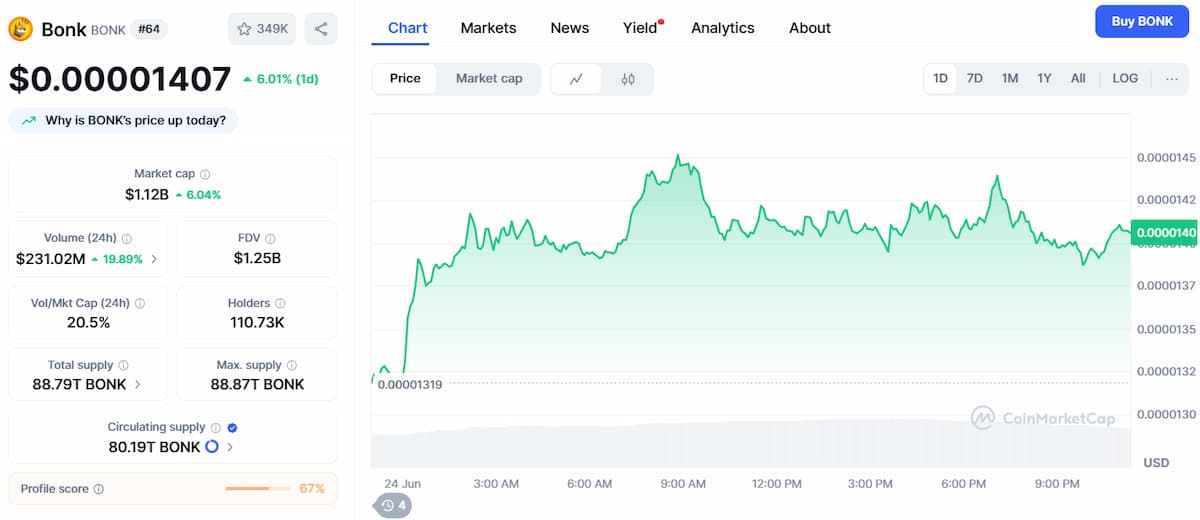Click the 110.73K holders value
Image resolution: width=1200 pixels, height=520 pixels.
coord(257,322)
